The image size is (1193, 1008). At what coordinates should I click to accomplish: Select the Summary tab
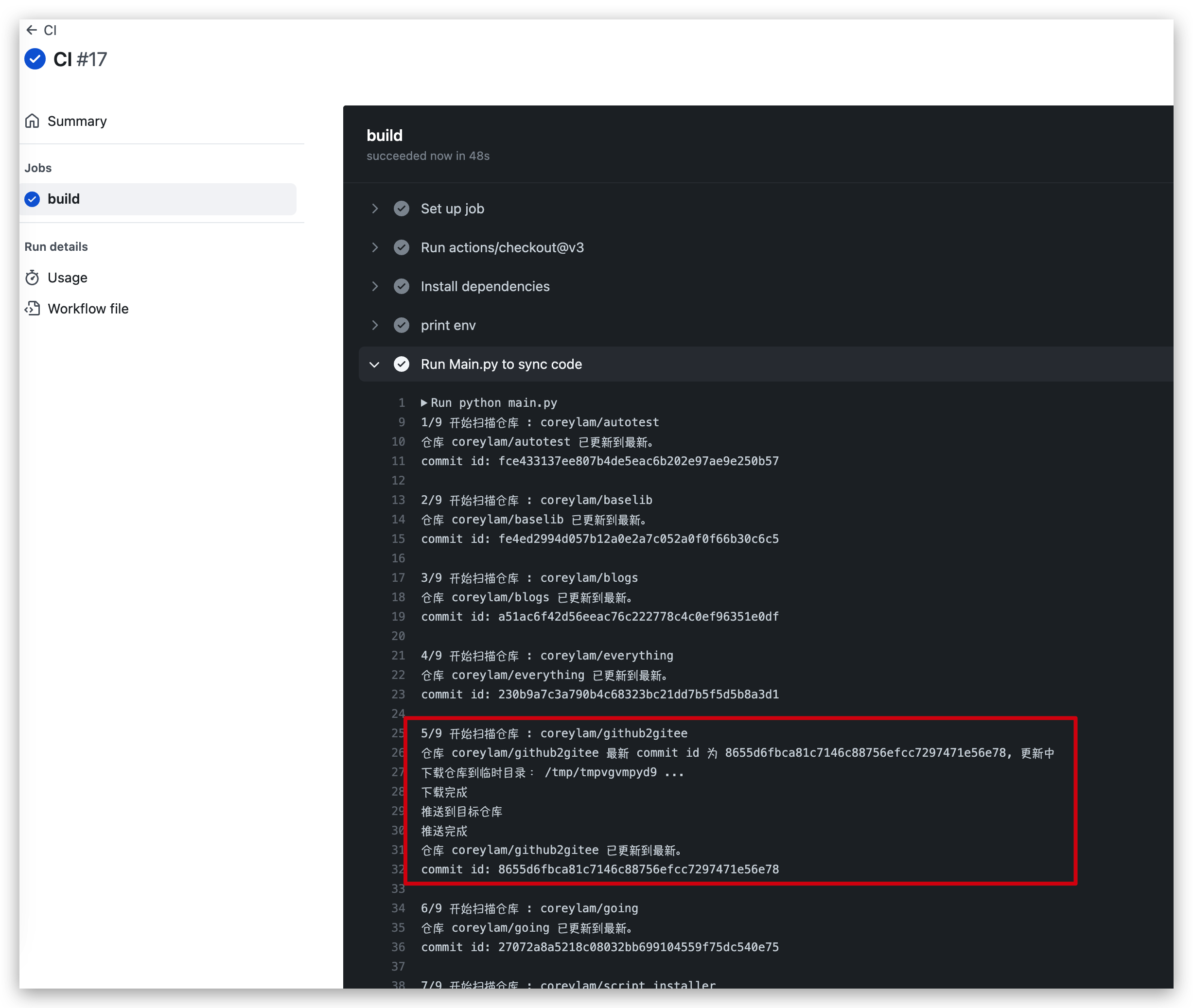coord(78,120)
